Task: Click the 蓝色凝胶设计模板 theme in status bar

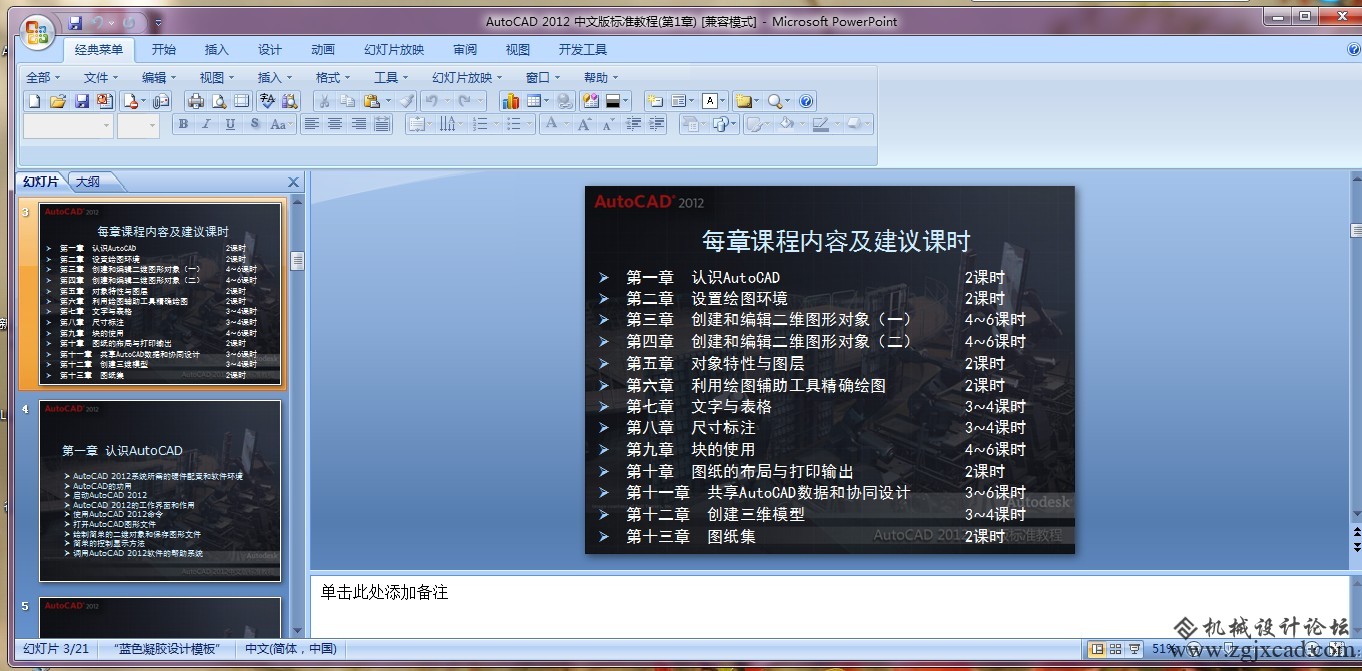Action: coord(167,649)
